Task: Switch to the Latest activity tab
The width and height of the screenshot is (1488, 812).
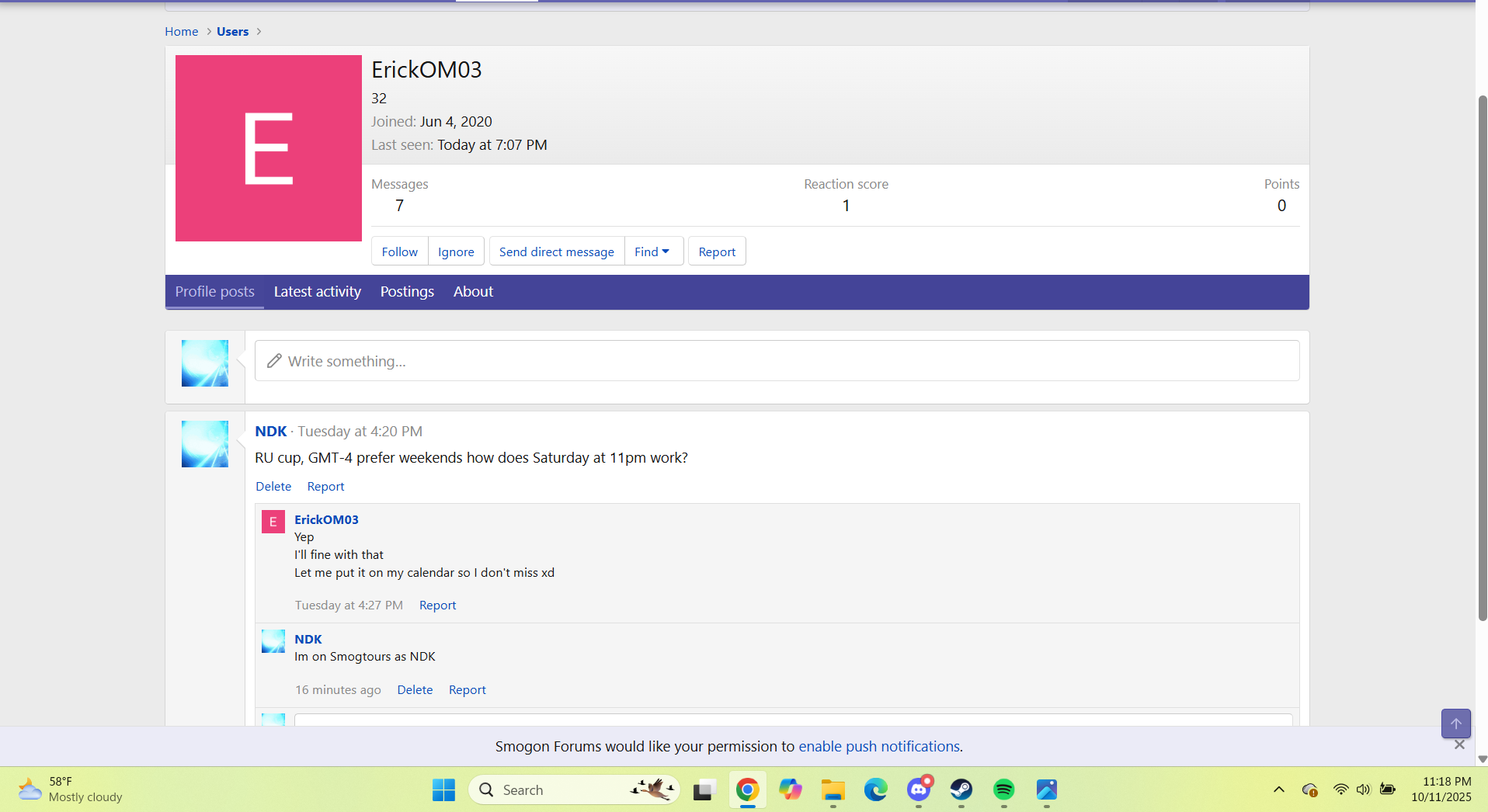Action: (317, 292)
